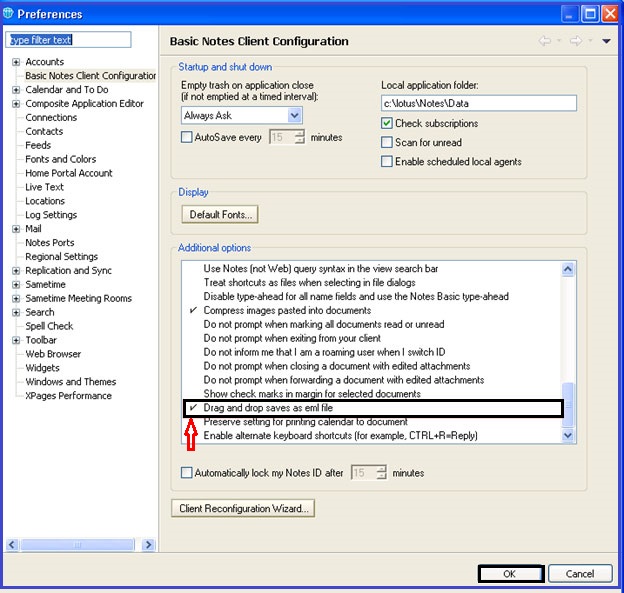Click the OK button
This screenshot has height=593, width=624.
coord(511,573)
